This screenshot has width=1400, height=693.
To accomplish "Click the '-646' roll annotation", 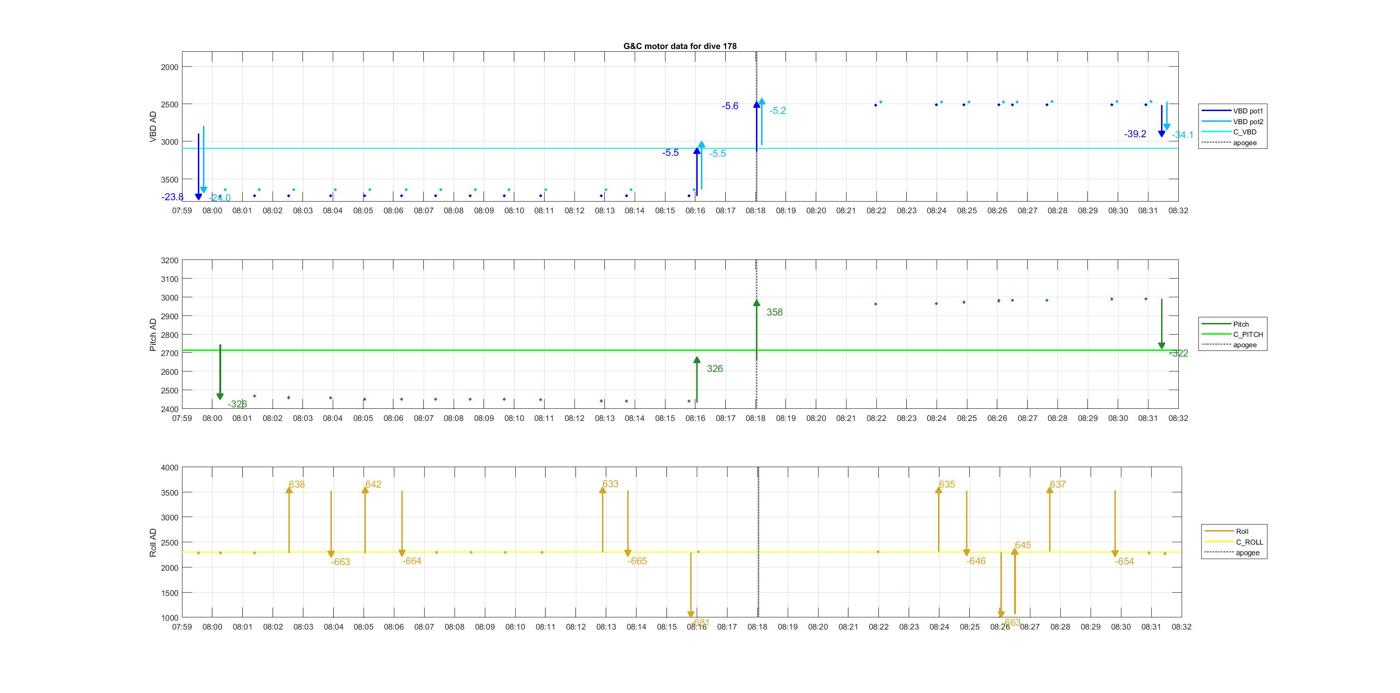I will 976,561.
